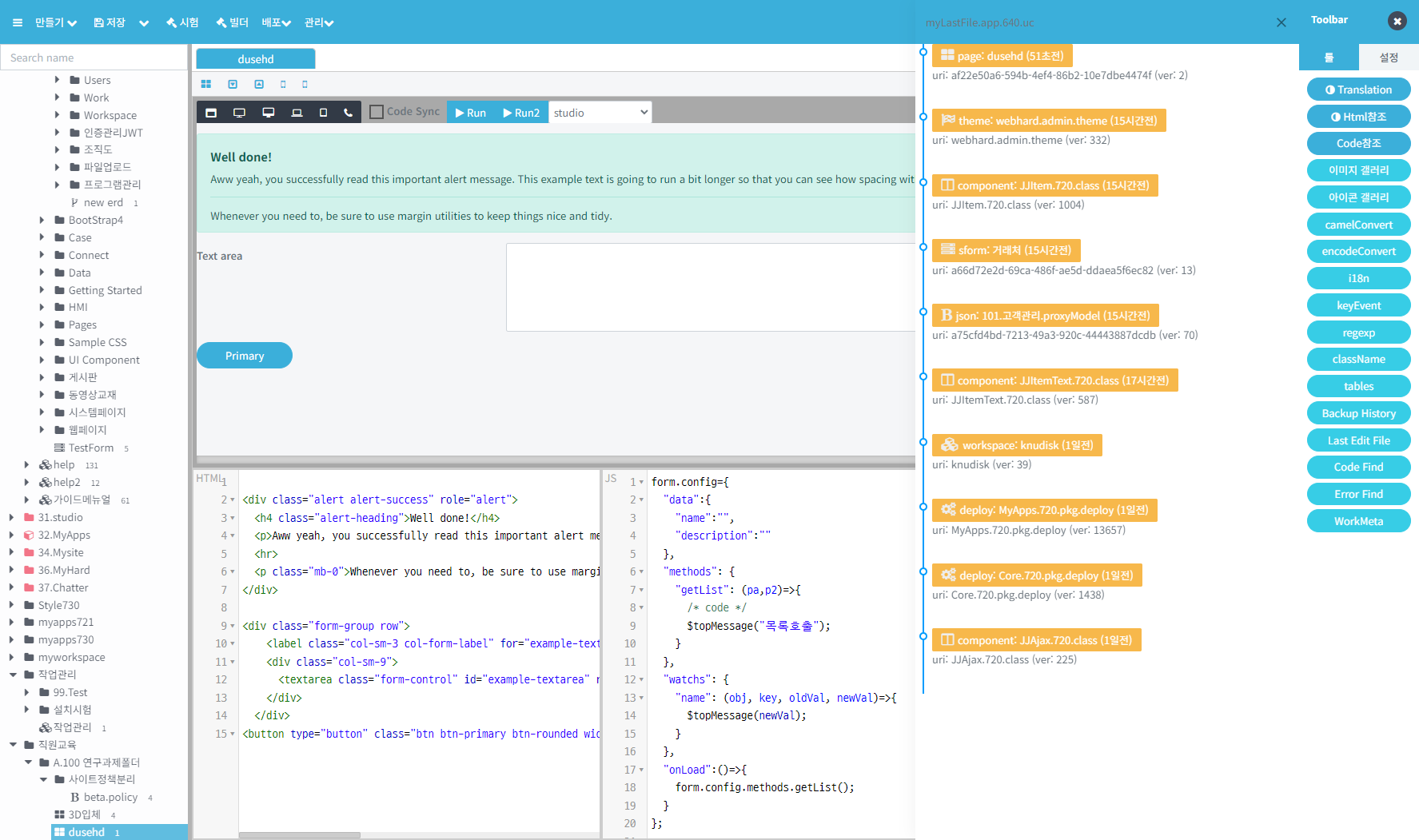The image size is (1419, 840).
Task: Fold JS onLoad block at line 17
Action: tap(641, 770)
